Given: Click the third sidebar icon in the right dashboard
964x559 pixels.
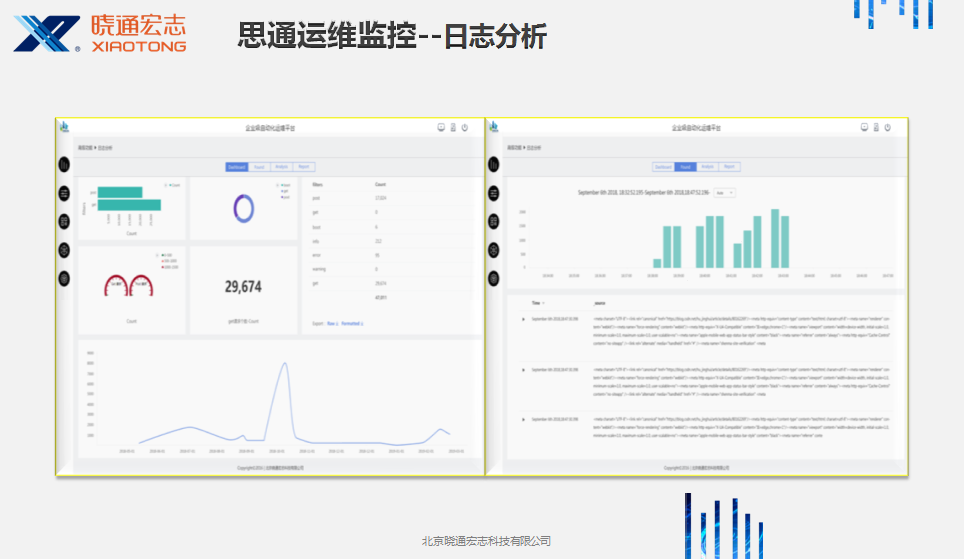Looking at the screenshot, I should (x=493, y=222).
